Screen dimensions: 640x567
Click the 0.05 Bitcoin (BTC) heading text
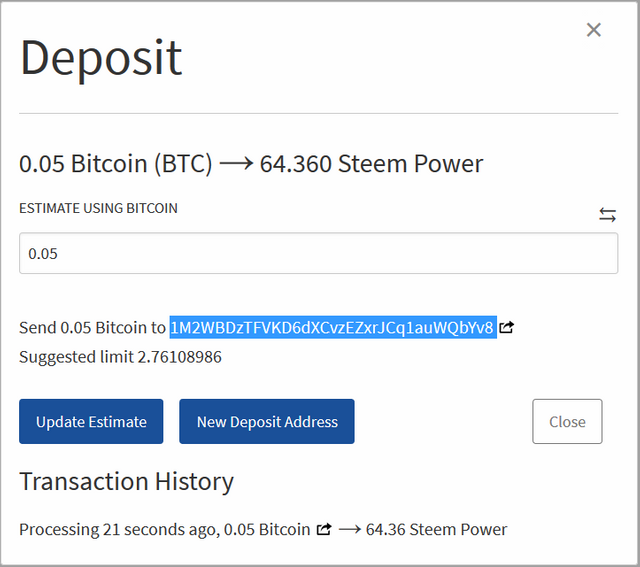116,164
